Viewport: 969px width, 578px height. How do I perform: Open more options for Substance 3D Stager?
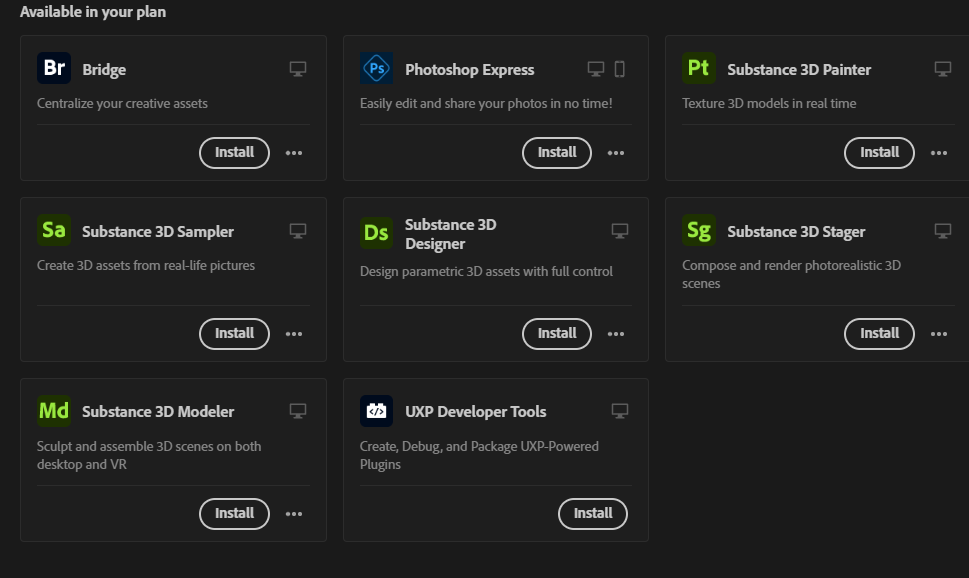coord(939,334)
